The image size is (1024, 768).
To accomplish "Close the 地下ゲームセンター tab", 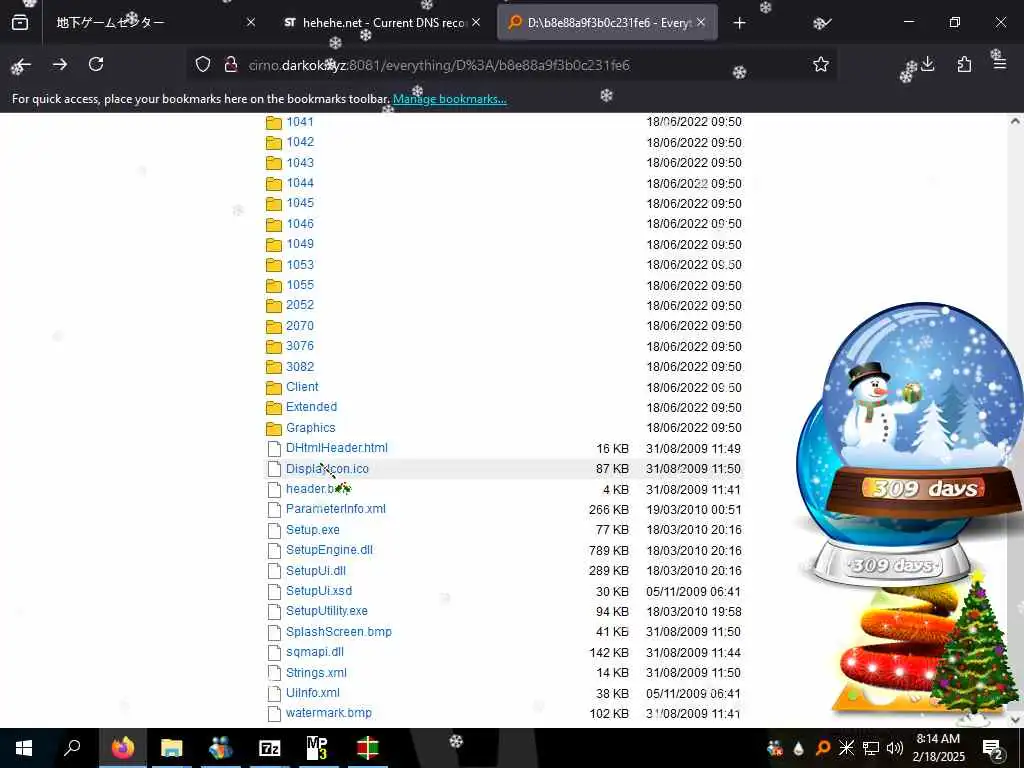I will tap(251, 22).
